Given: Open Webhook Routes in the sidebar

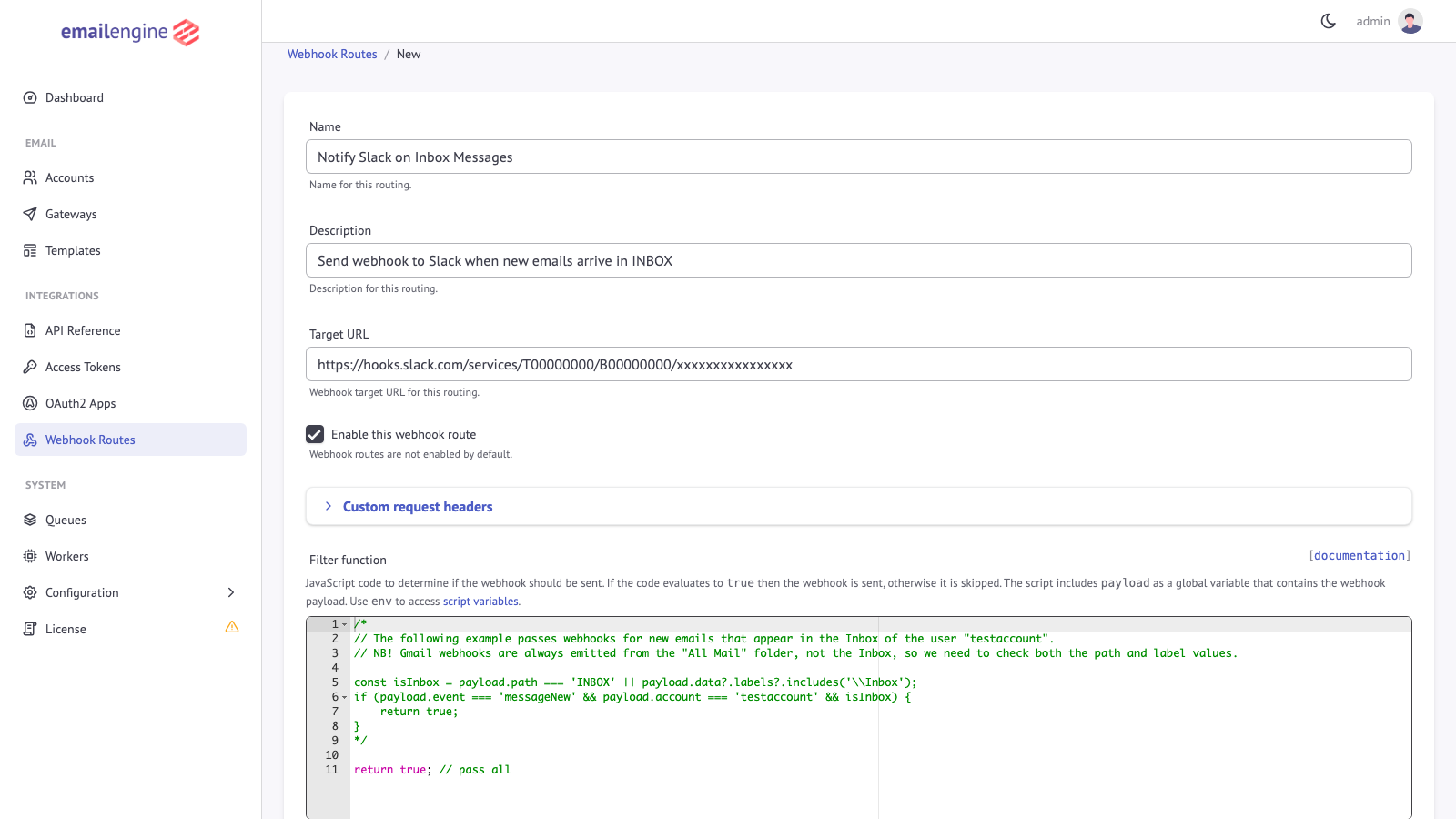Looking at the screenshot, I should 130,440.
